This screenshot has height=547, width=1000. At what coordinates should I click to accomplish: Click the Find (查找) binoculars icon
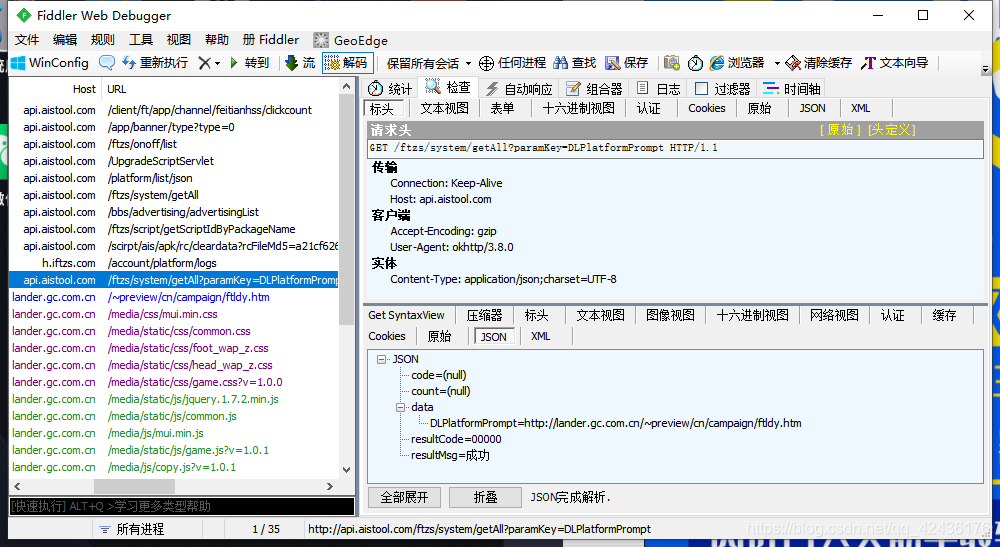[x=562, y=63]
